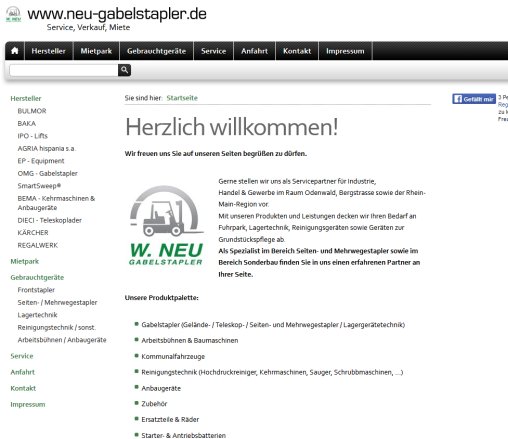This screenshot has width=508, height=439.
Task: Select Kontakt in the sidebar
Action: pyautogui.click(x=23, y=388)
